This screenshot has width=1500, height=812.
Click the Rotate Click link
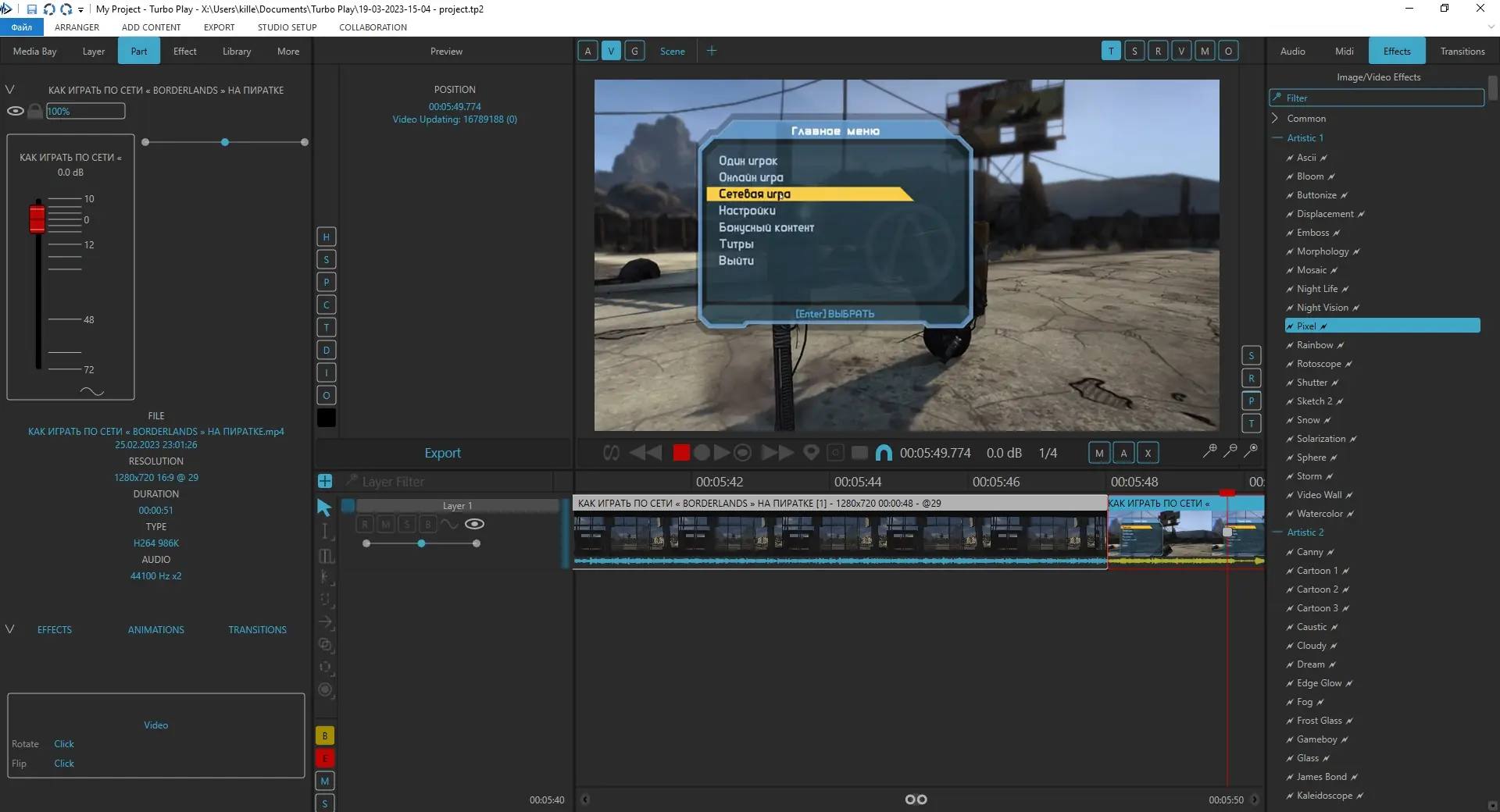(x=64, y=744)
